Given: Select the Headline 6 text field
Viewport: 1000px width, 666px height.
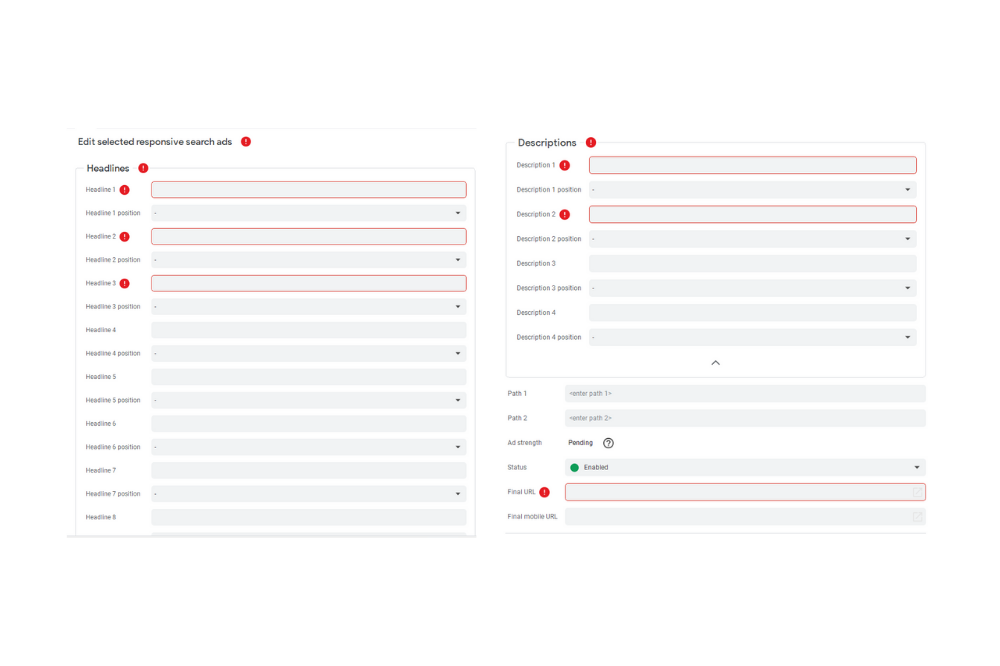Looking at the screenshot, I should pyautogui.click(x=309, y=424).
